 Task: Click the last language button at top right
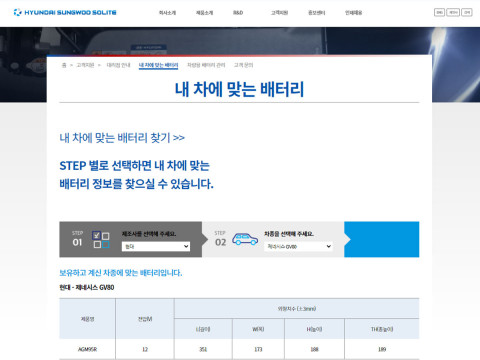tap(467, 12)
